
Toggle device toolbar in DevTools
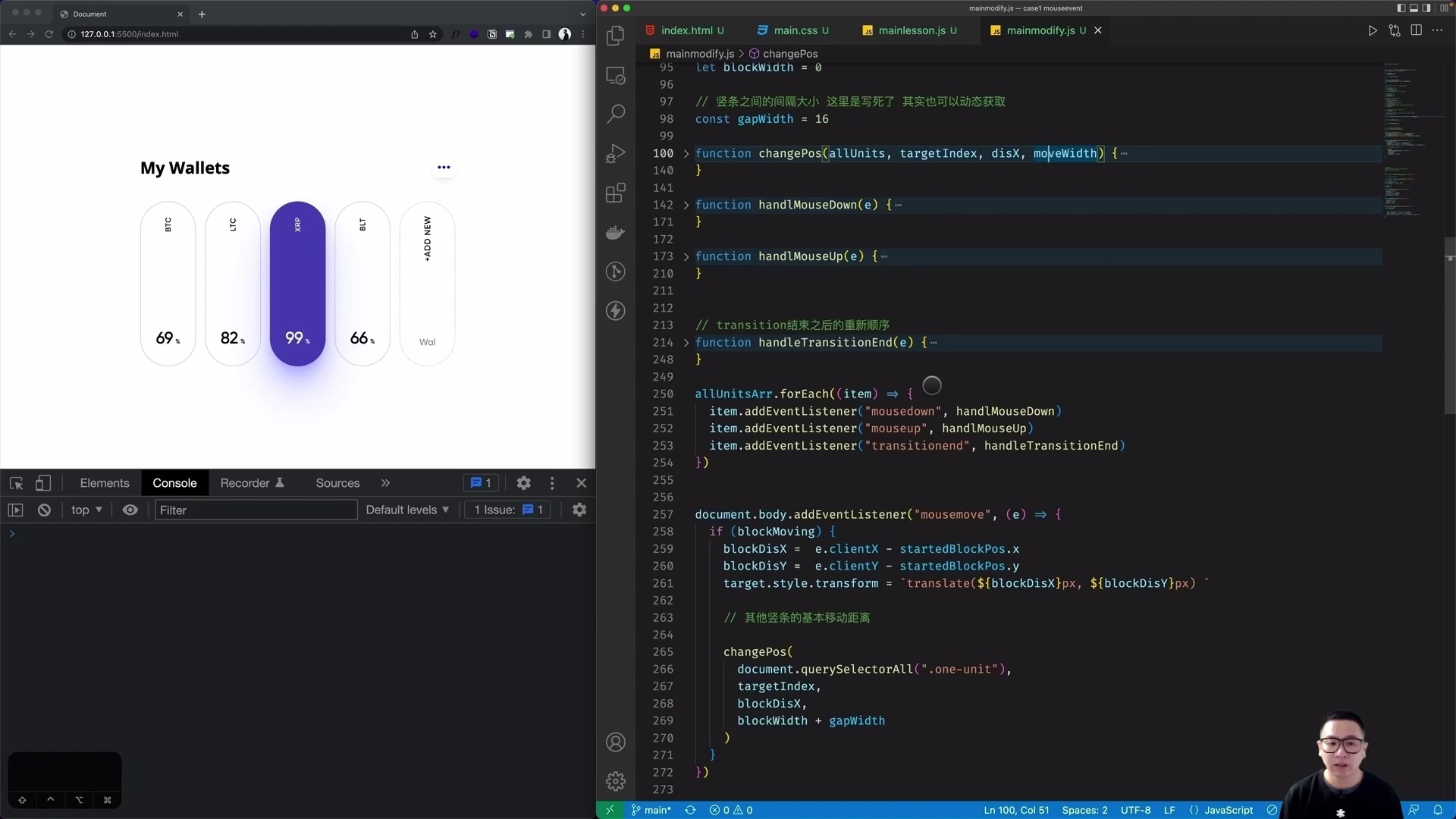point(43,483)
